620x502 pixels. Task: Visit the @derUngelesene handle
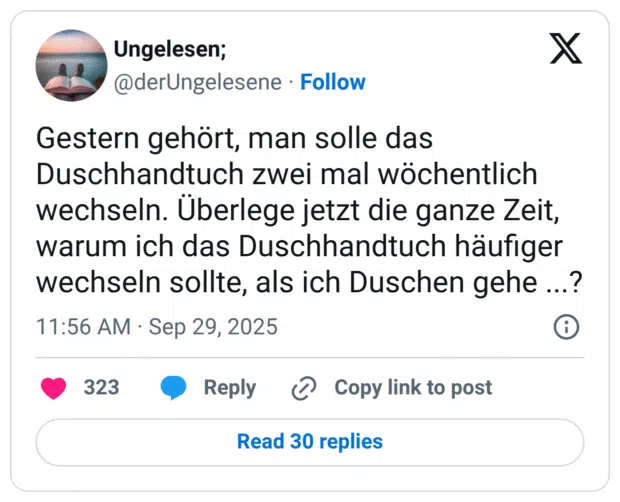pos(198,82)
